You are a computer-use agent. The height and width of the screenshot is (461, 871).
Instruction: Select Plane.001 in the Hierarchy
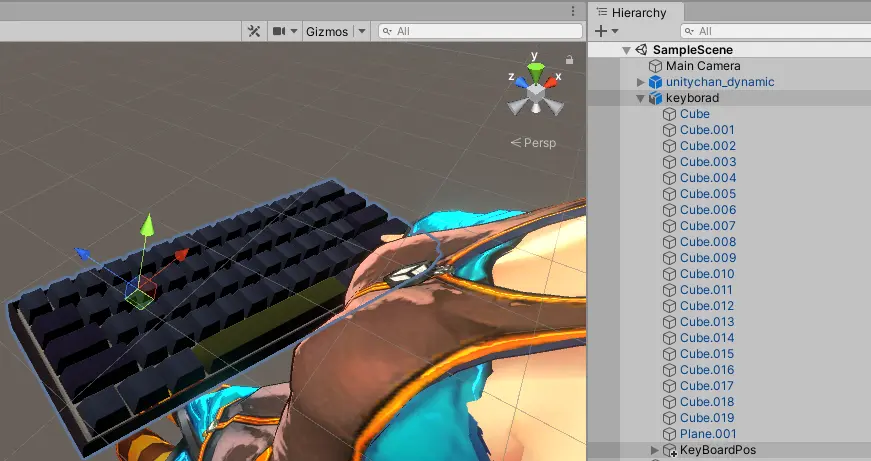click(708, 434)
